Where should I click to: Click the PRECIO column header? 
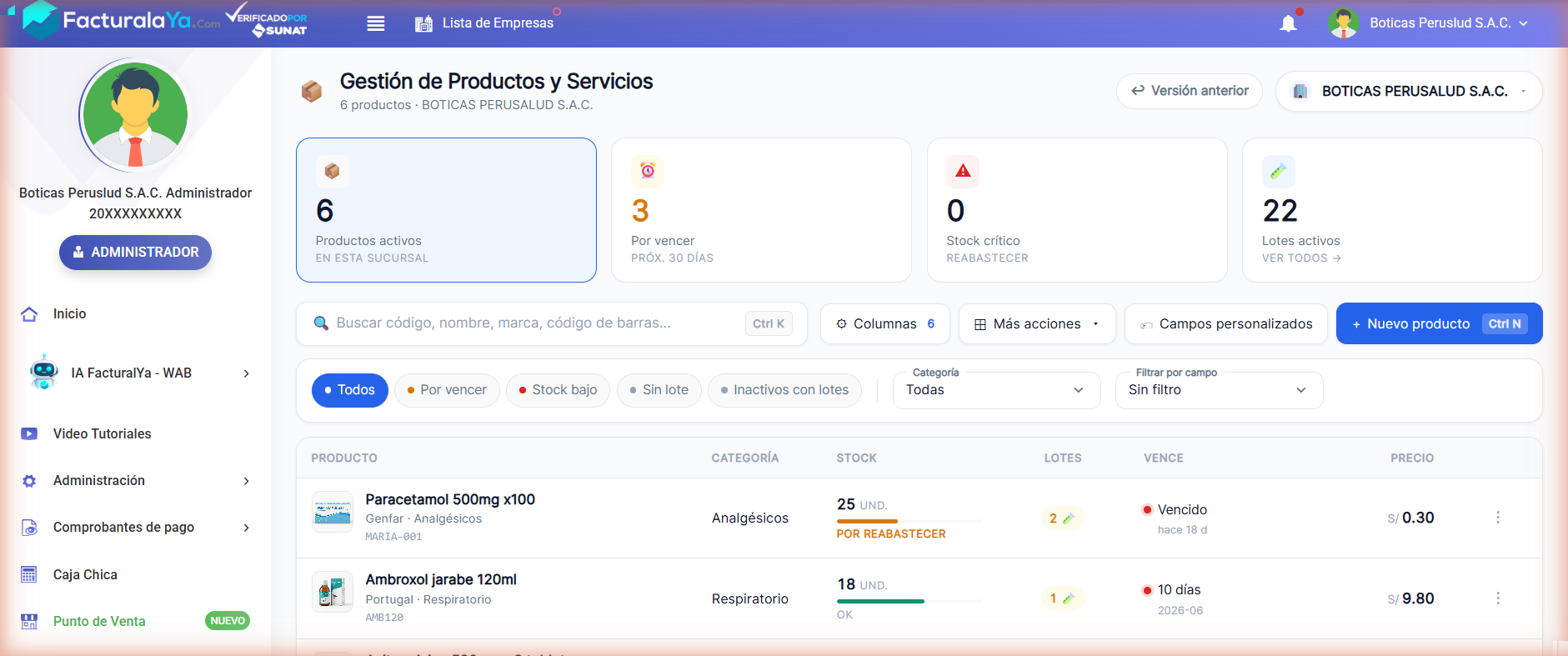(x=1412, y=458)
